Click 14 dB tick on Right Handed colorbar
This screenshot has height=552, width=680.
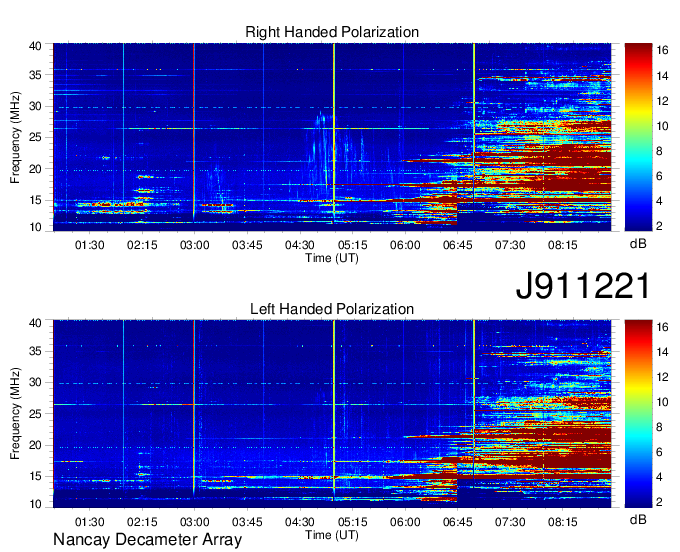tap(662, 76)
